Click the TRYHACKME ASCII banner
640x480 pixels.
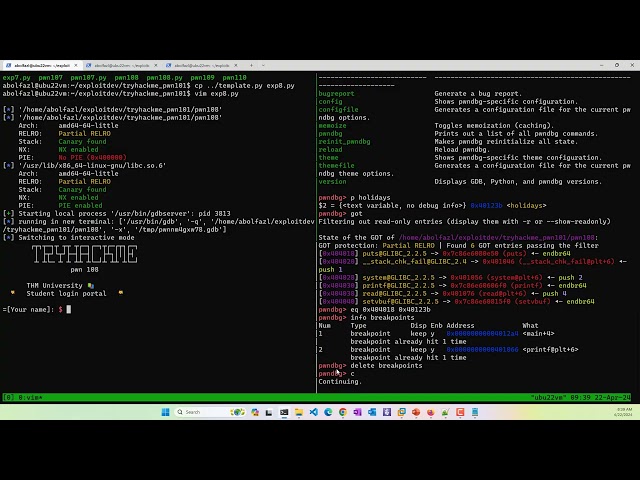[84, 254]
